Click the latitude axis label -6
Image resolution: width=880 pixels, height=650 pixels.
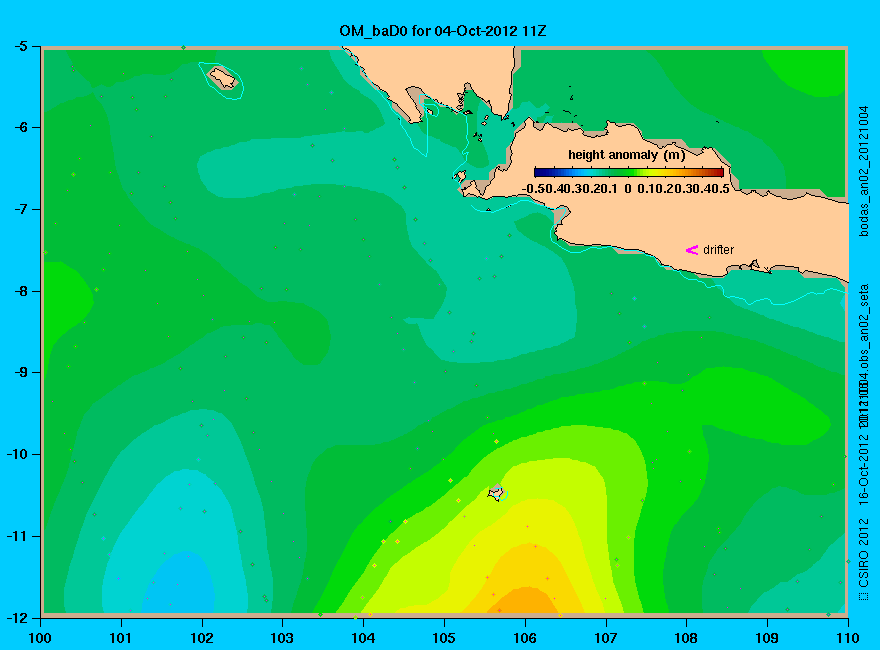20,127
